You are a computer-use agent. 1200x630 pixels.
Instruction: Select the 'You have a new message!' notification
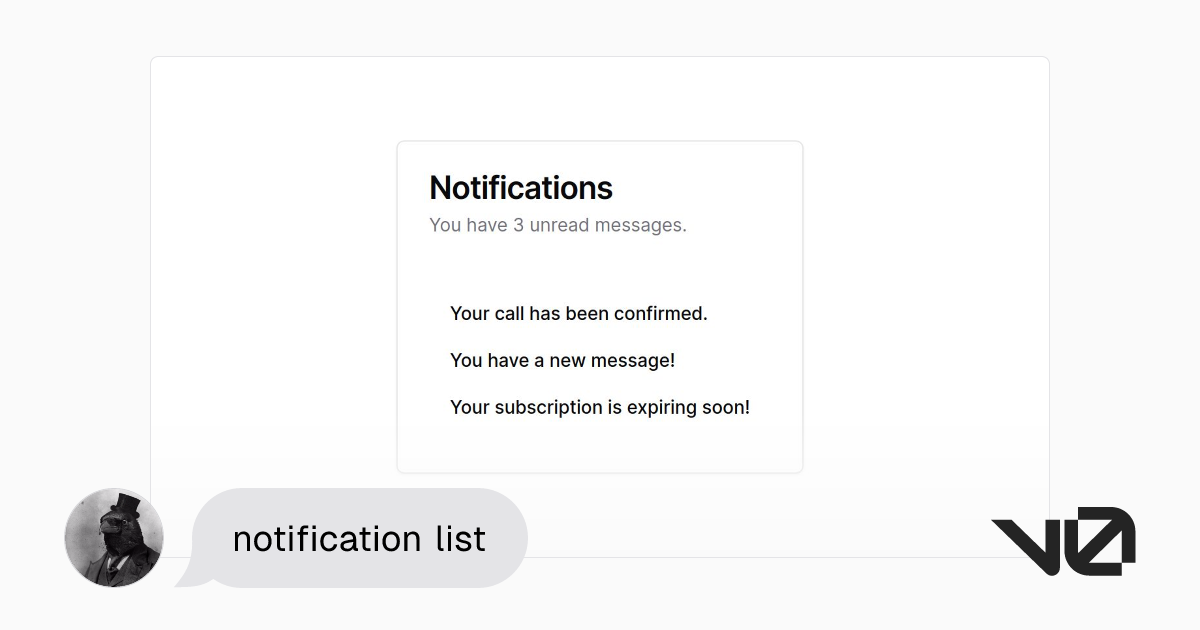pyautogui.click(x=562, y=360)
